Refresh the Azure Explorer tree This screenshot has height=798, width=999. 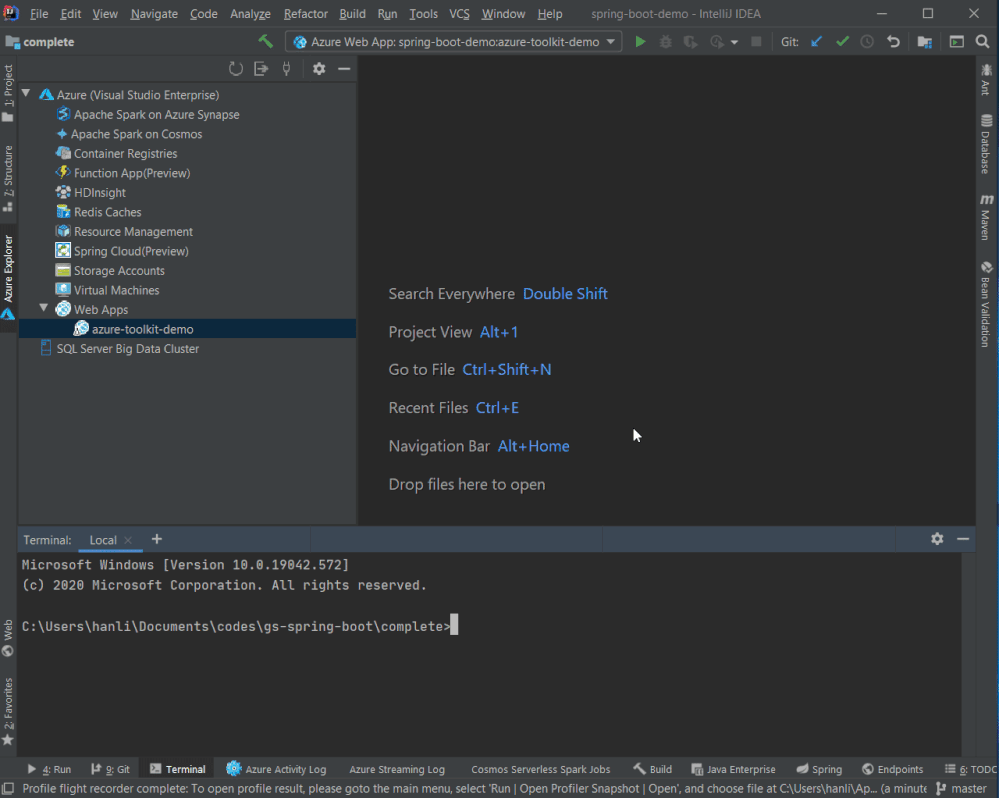click(236, 69)
